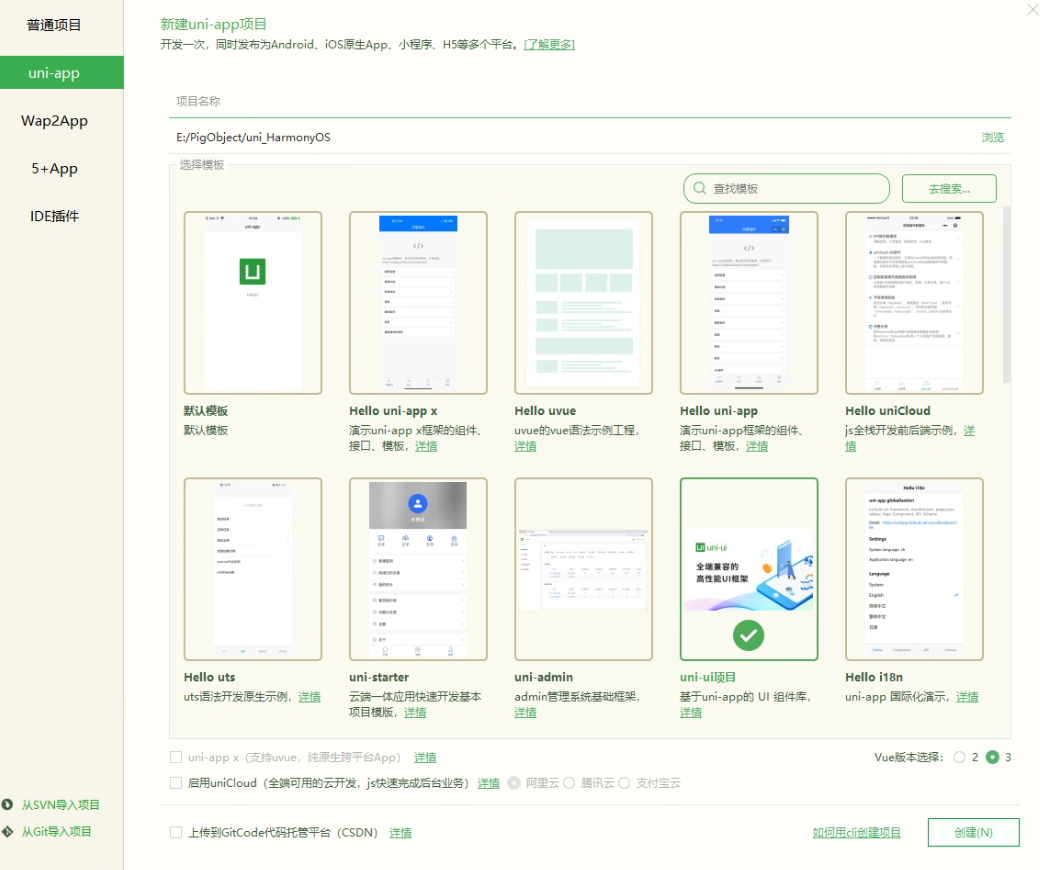
Task: Select the 默认模板 template thumbnail
Action: coord(253,303)
